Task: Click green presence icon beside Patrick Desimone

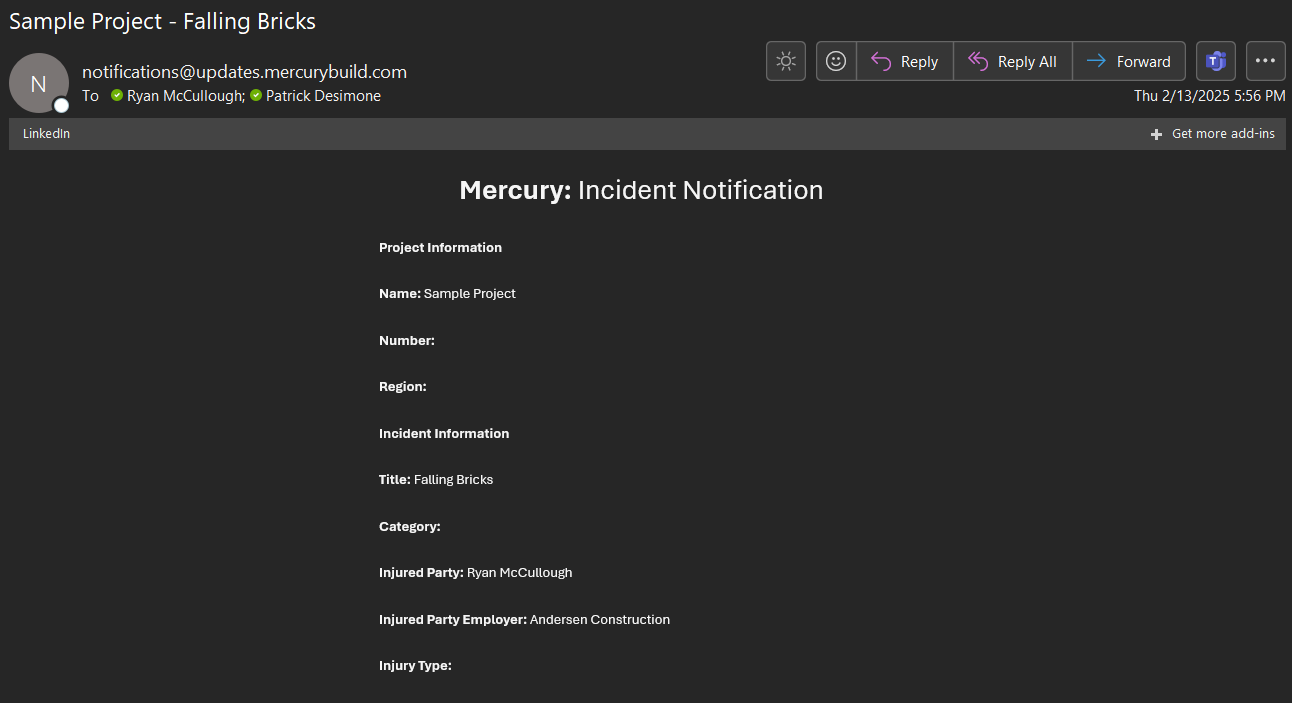Action: coord(256,96)
